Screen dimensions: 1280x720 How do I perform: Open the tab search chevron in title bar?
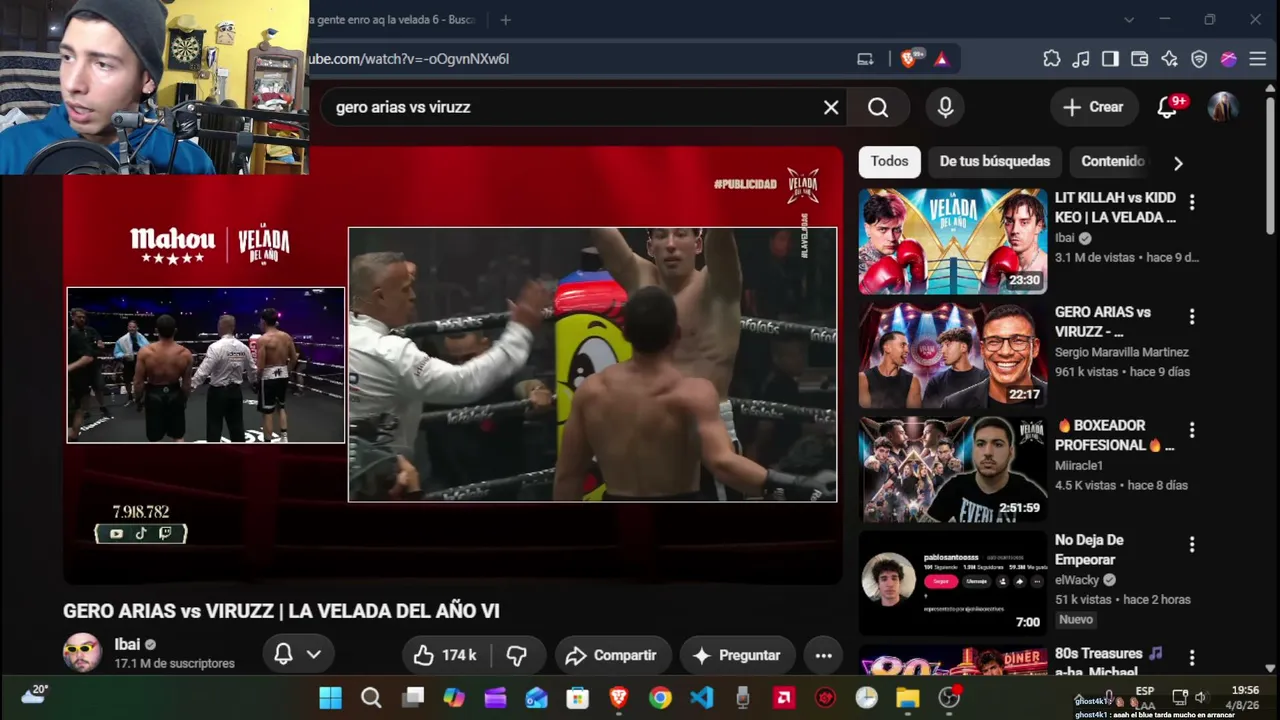coord(1129,20)
